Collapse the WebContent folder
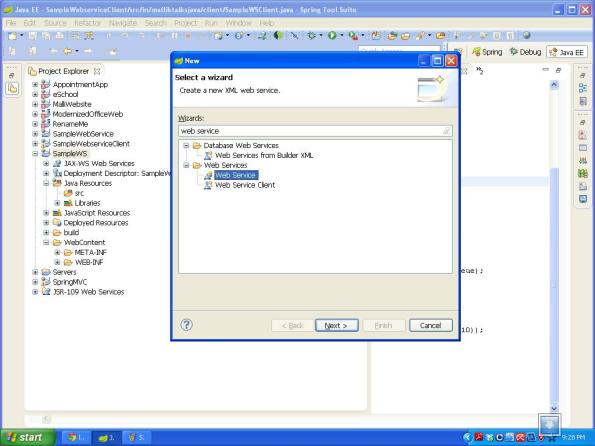Screen dimensions: 595x446 46,242
